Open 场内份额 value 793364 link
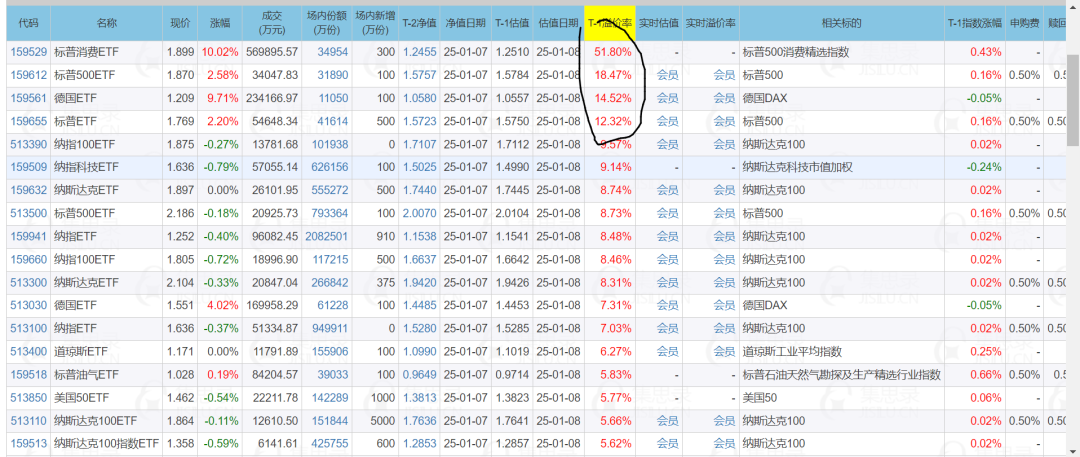This screenshot has width=1080, height=457. (x=330, y=213)
